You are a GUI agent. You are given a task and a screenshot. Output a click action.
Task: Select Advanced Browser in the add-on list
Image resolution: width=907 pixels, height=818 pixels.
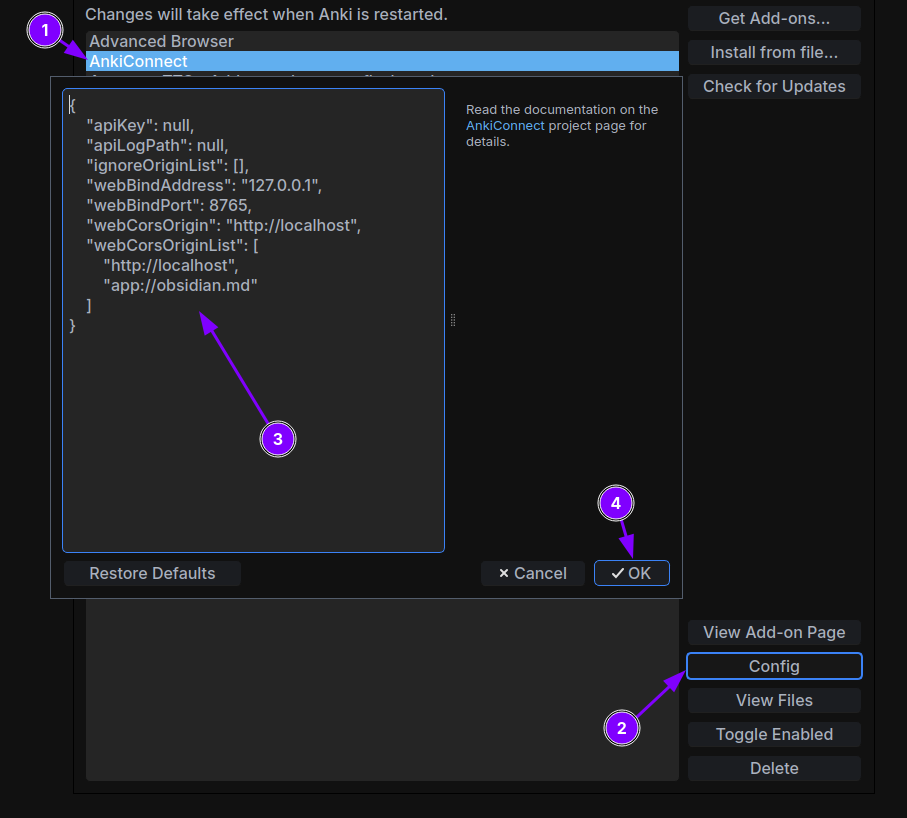162,42
